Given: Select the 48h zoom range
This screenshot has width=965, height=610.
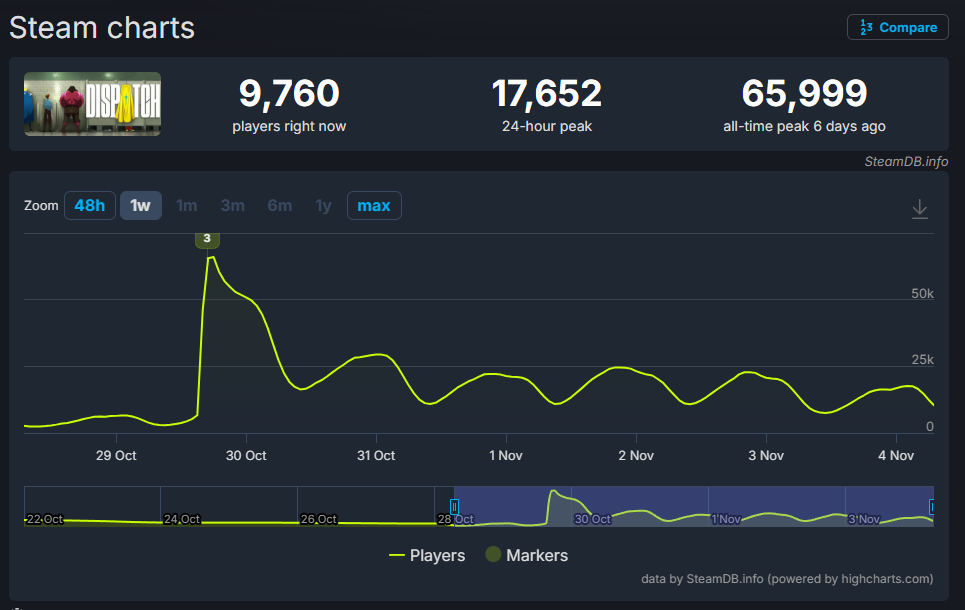Looking at the screenshot, I should (90, 206).
